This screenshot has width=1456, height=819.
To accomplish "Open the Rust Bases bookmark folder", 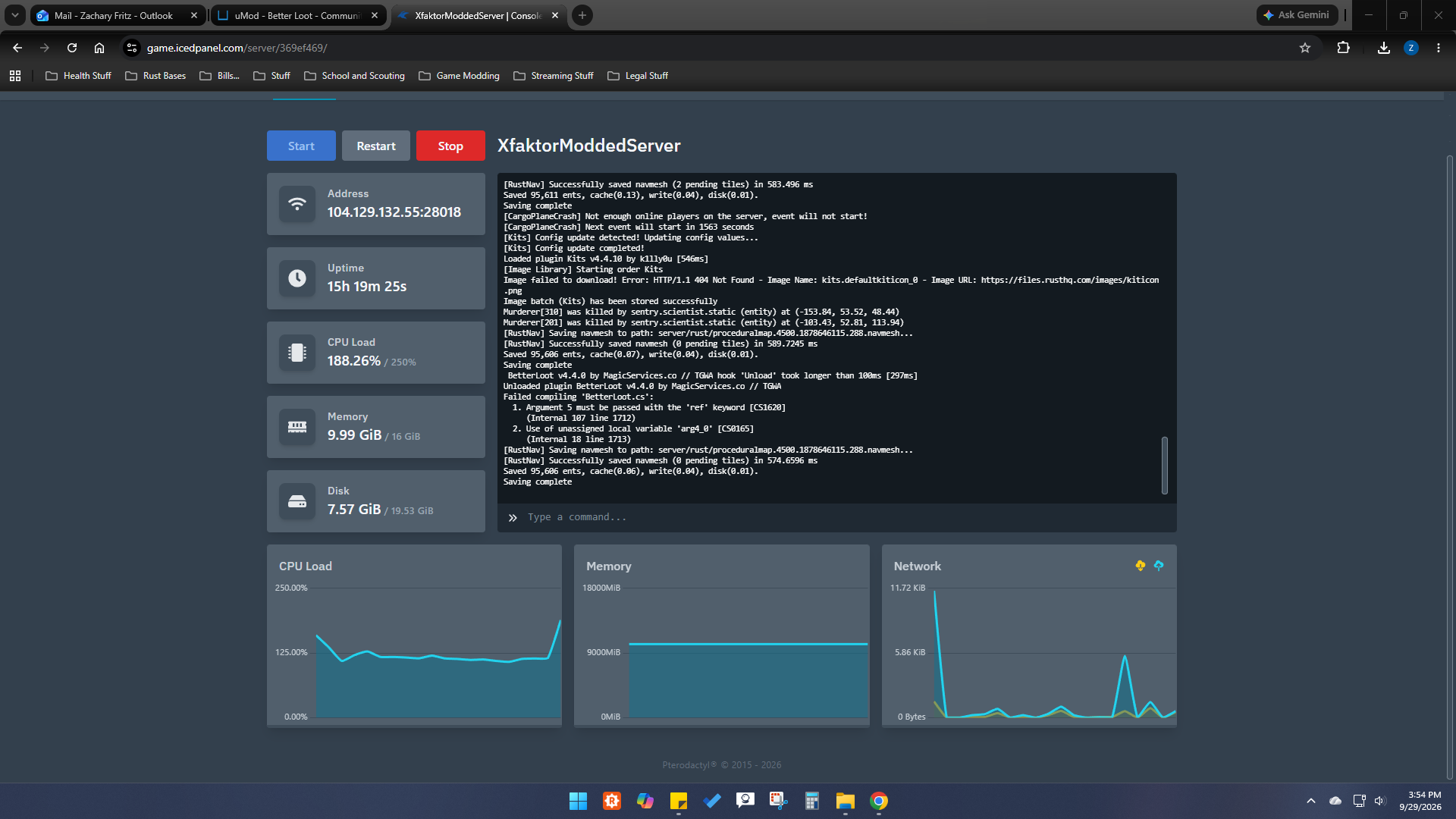I will click(155, 76).
